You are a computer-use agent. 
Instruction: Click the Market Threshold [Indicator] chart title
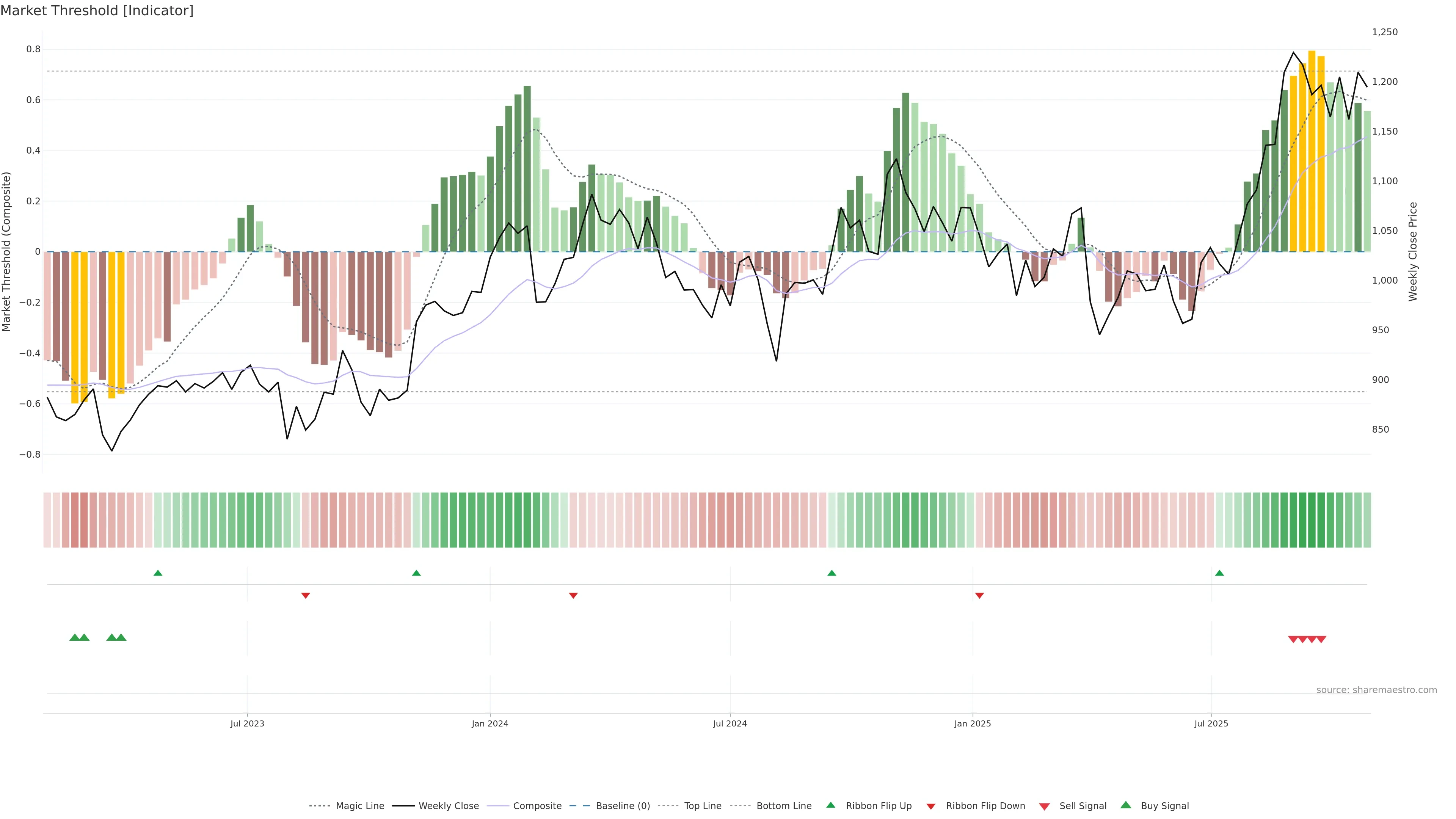(x=97, y=11)
